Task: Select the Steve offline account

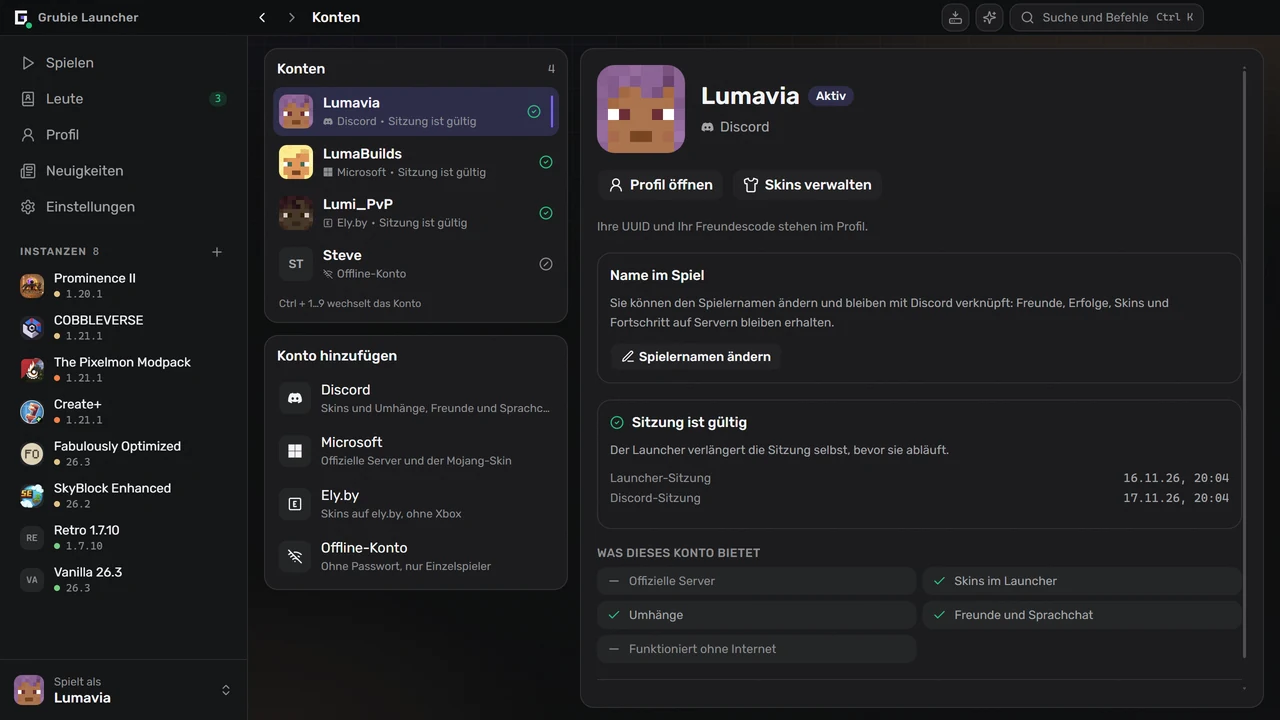Action: [416, 264]
